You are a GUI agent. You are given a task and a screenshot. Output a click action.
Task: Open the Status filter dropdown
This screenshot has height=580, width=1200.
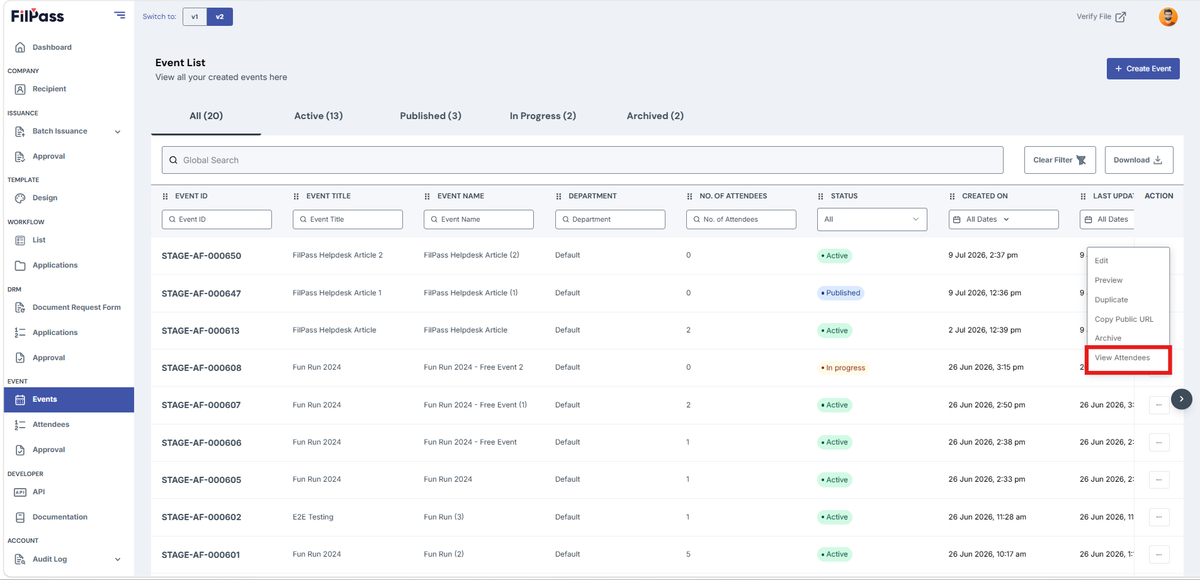pos(872,219)
